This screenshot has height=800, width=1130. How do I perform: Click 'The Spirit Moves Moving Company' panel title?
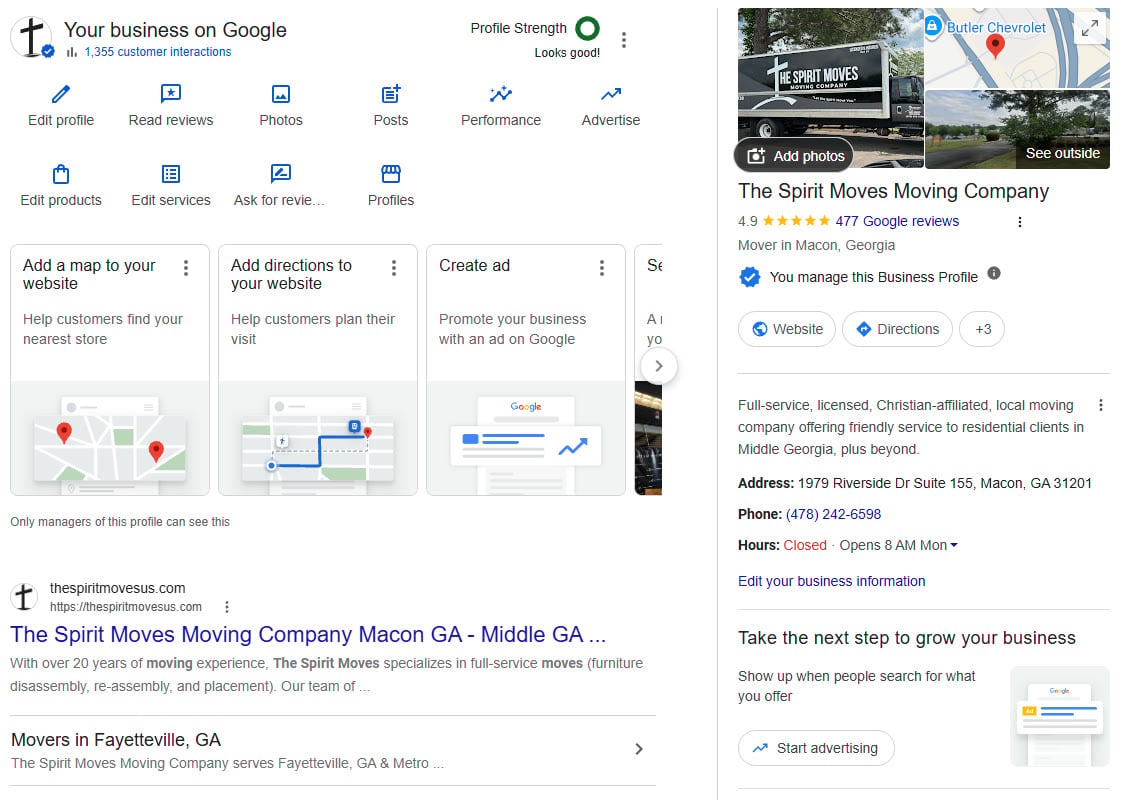(894, 191)
